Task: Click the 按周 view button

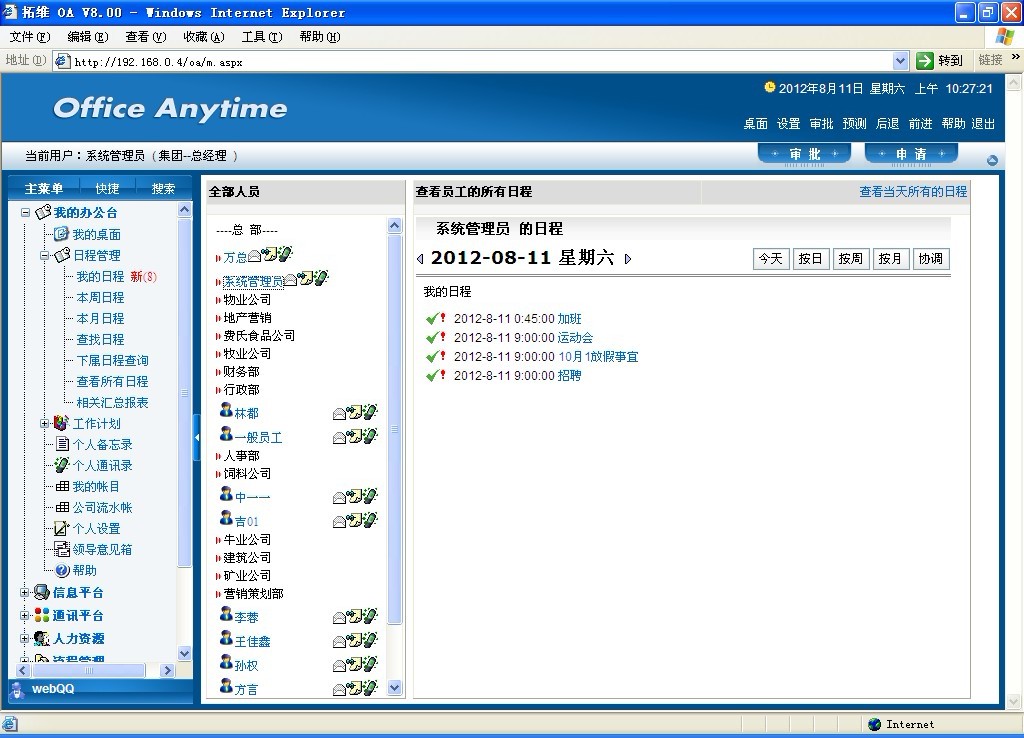Action: point(850,259)
